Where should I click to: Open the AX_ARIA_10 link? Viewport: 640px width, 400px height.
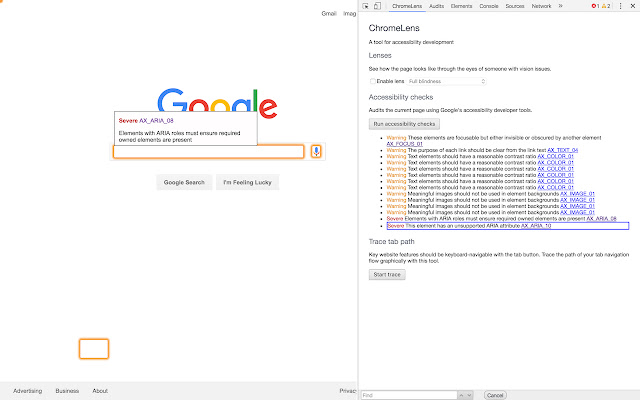[536, 226]
